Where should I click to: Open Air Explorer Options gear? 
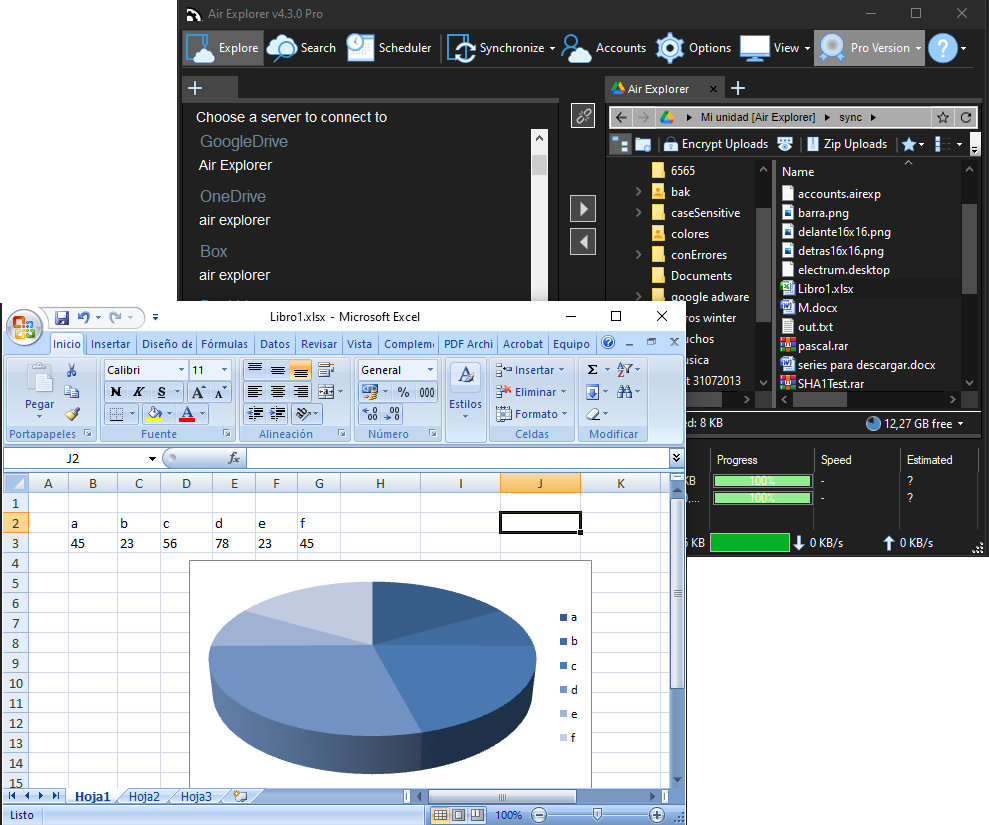[693, 48]
